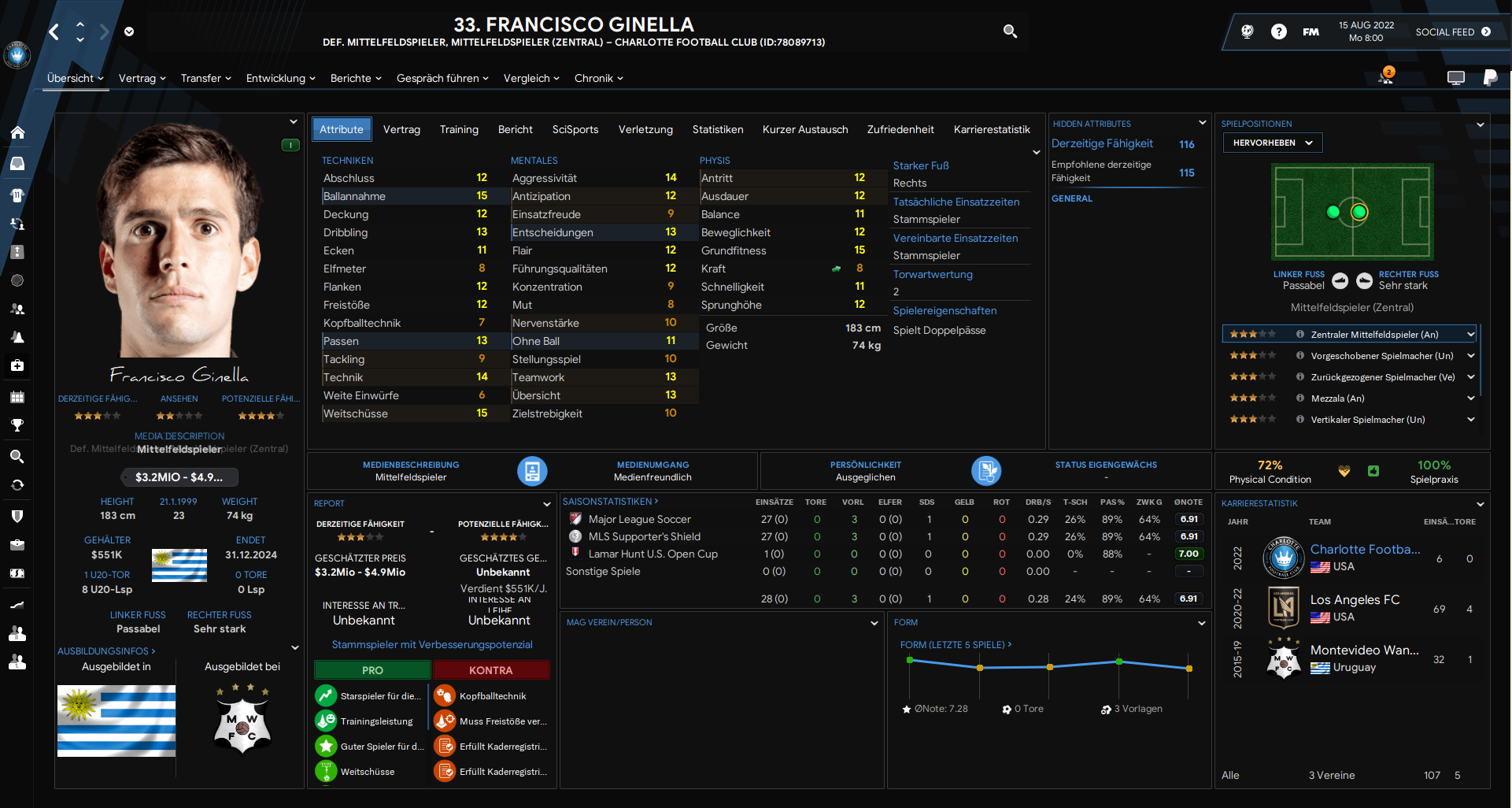Image resolution: width=1512 pixels, height=808 pixels.
Task: Open the Home screen from the sidebar
Action: (x=17, y=132)
